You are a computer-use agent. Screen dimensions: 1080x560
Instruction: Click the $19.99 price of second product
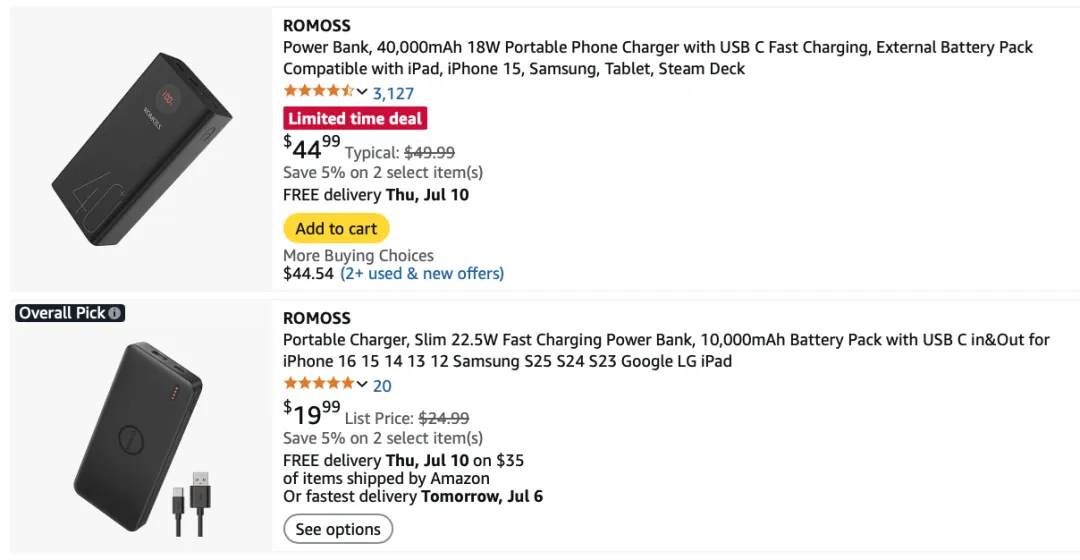click(x=312, y=413)
